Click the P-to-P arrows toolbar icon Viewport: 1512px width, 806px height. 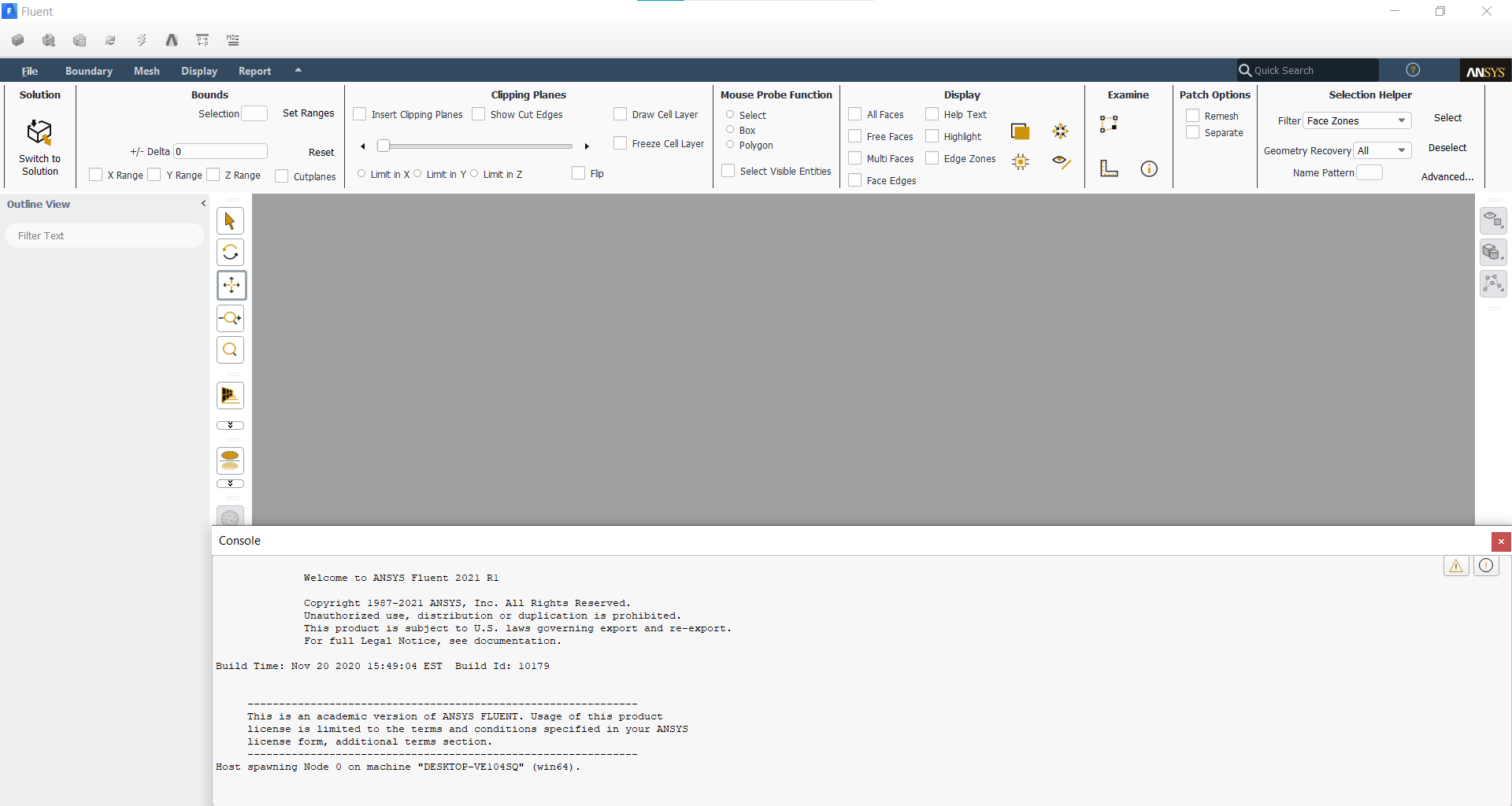tap(202, 40)
